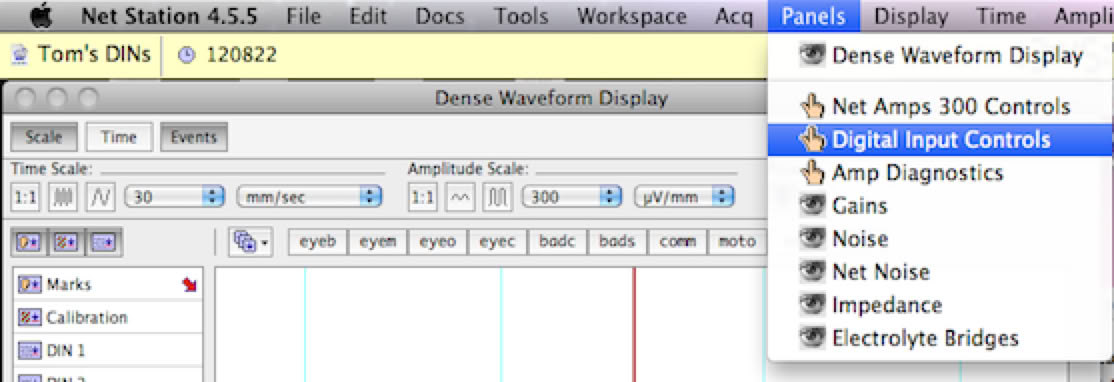The width and height of the screenshot is (1114, 382).
Task: Open the Tools menu
Action: tap(521, 16)
